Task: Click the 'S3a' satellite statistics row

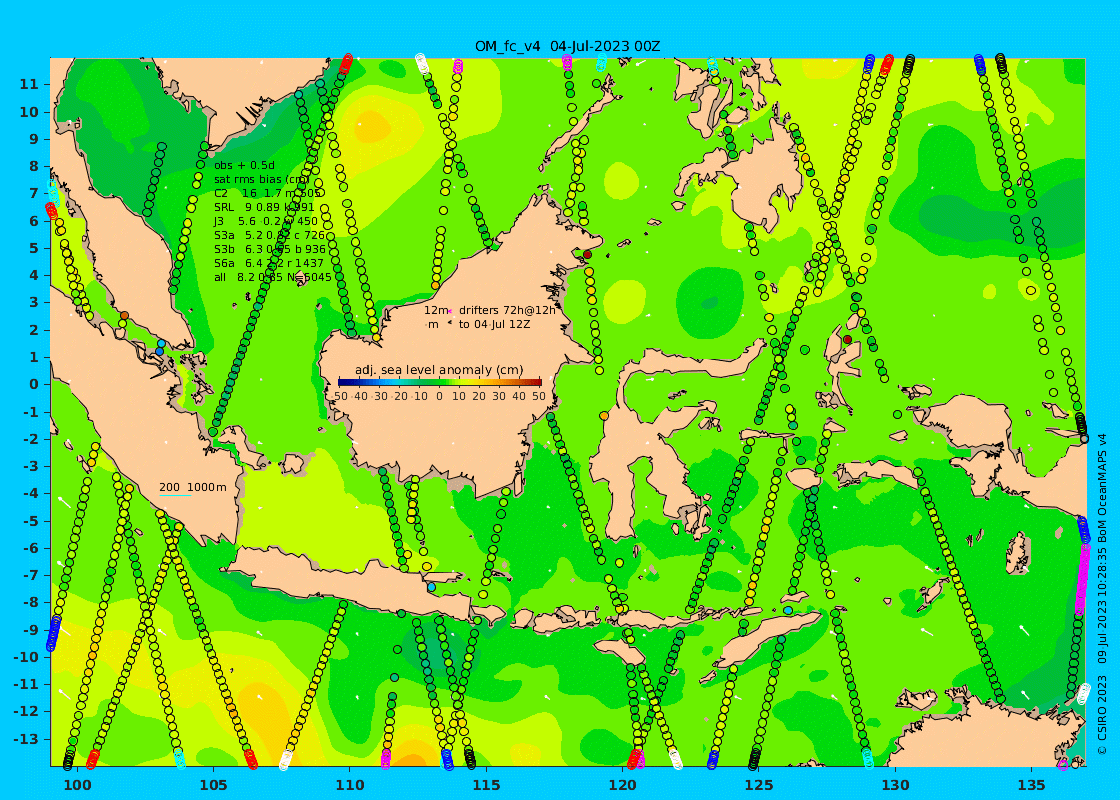Action: click(269, 235)
